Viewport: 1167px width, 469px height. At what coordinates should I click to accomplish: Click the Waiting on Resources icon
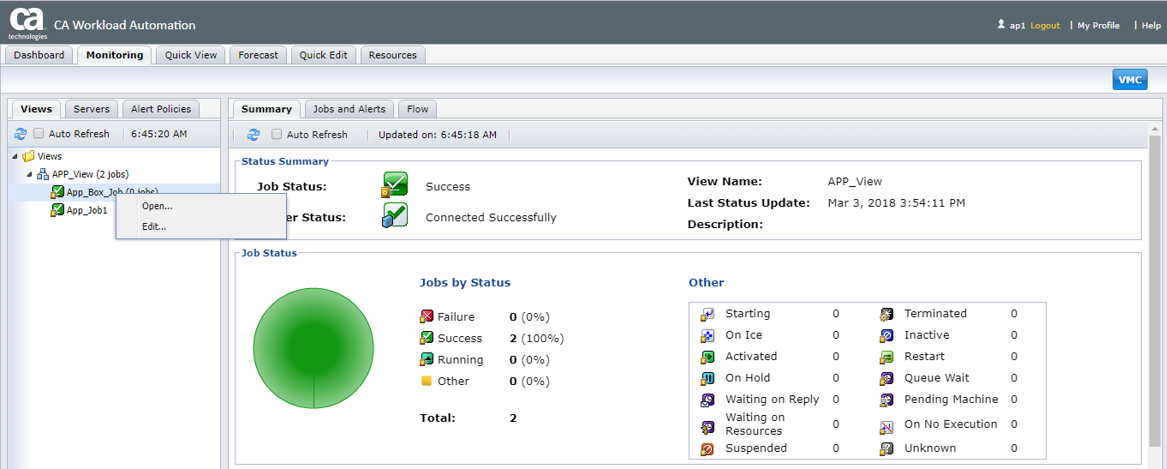(x=708, y=427)
